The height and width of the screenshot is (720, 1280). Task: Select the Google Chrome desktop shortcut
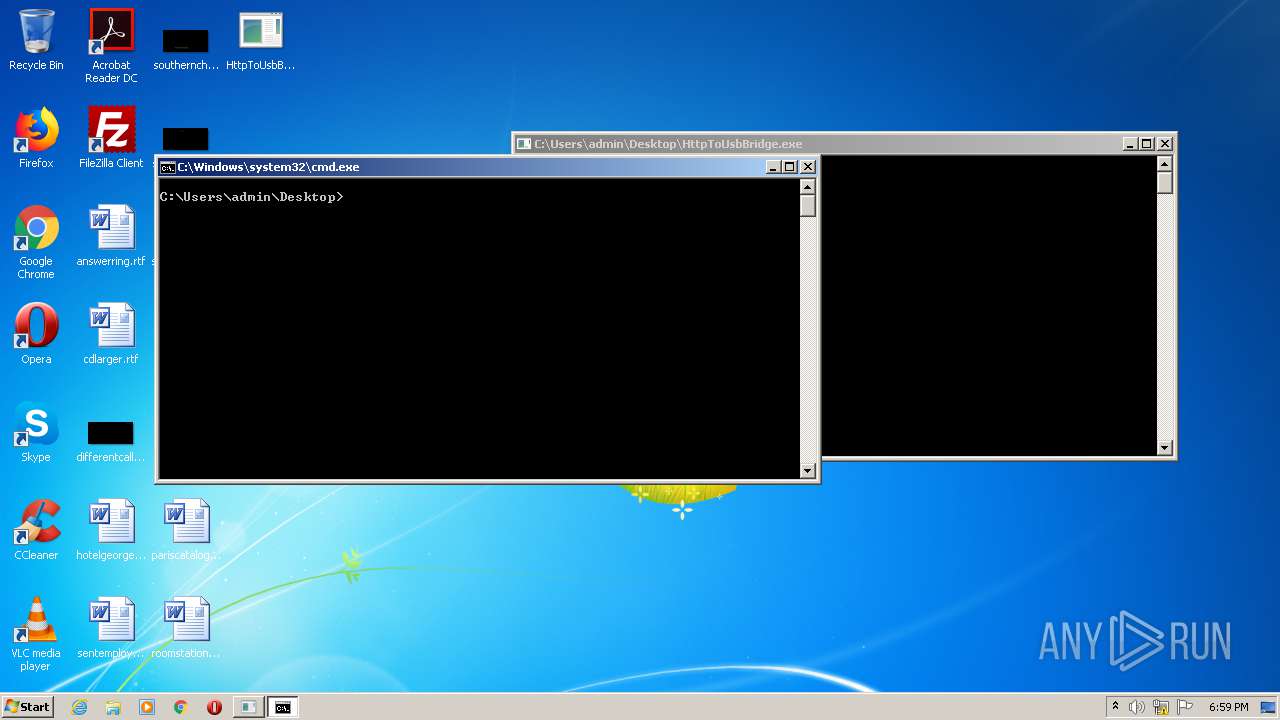click(x=36, y=242)
